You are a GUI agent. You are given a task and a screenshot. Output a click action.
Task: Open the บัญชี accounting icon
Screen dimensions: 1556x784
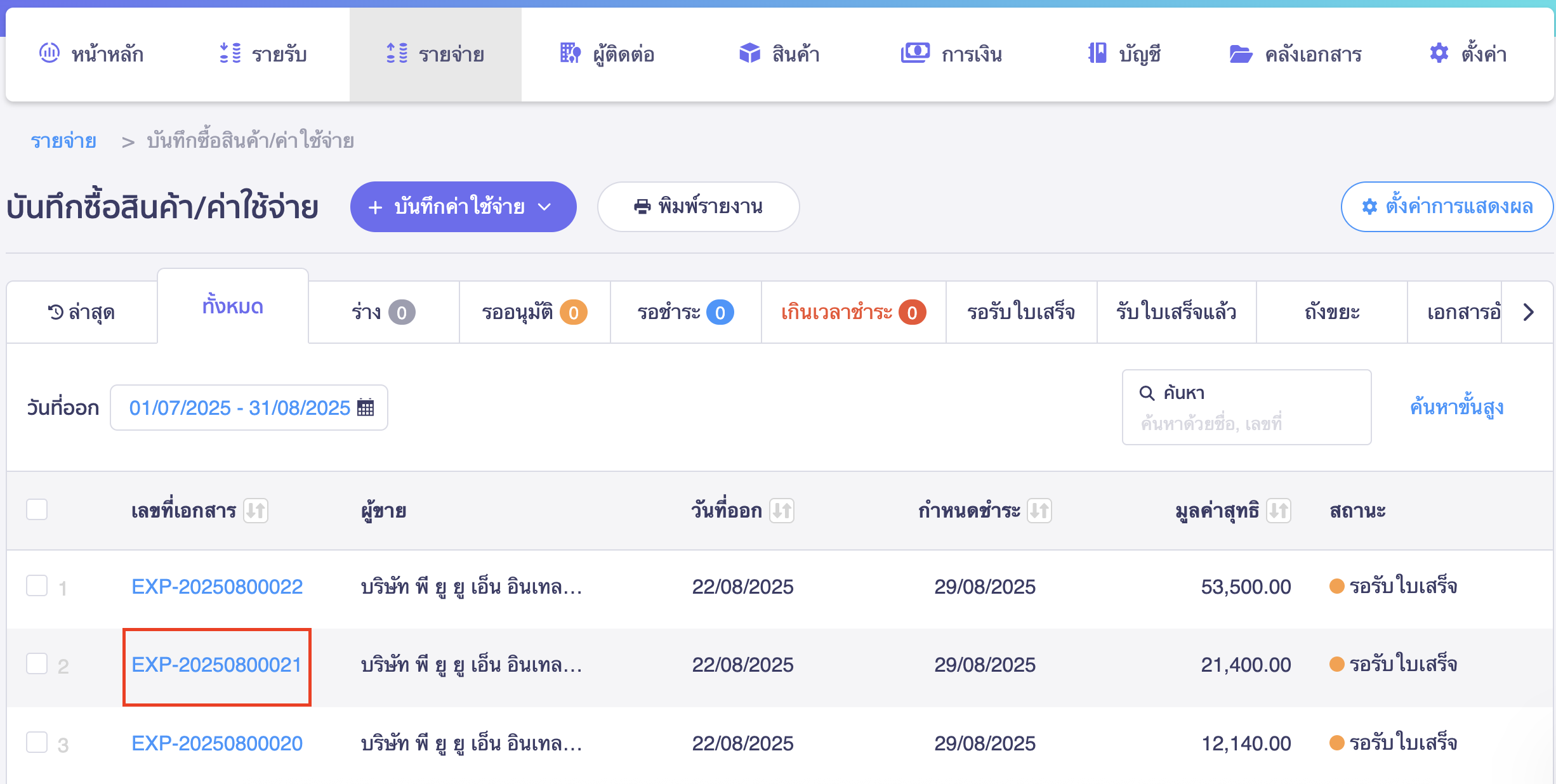coord(1096,54)
